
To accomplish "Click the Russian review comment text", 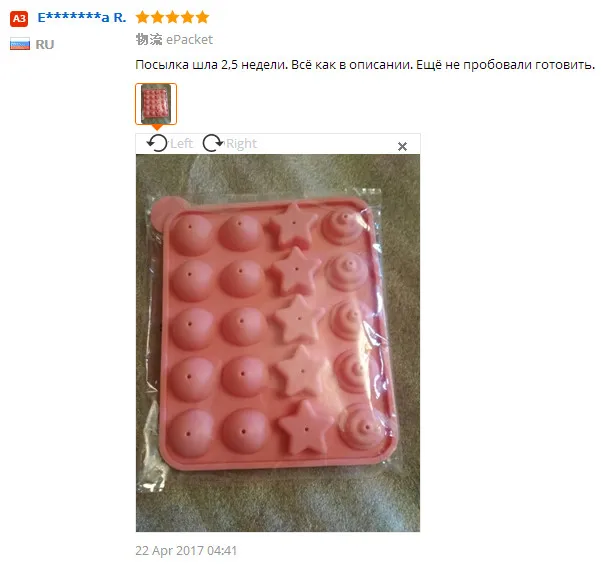I will click(365, 65).
